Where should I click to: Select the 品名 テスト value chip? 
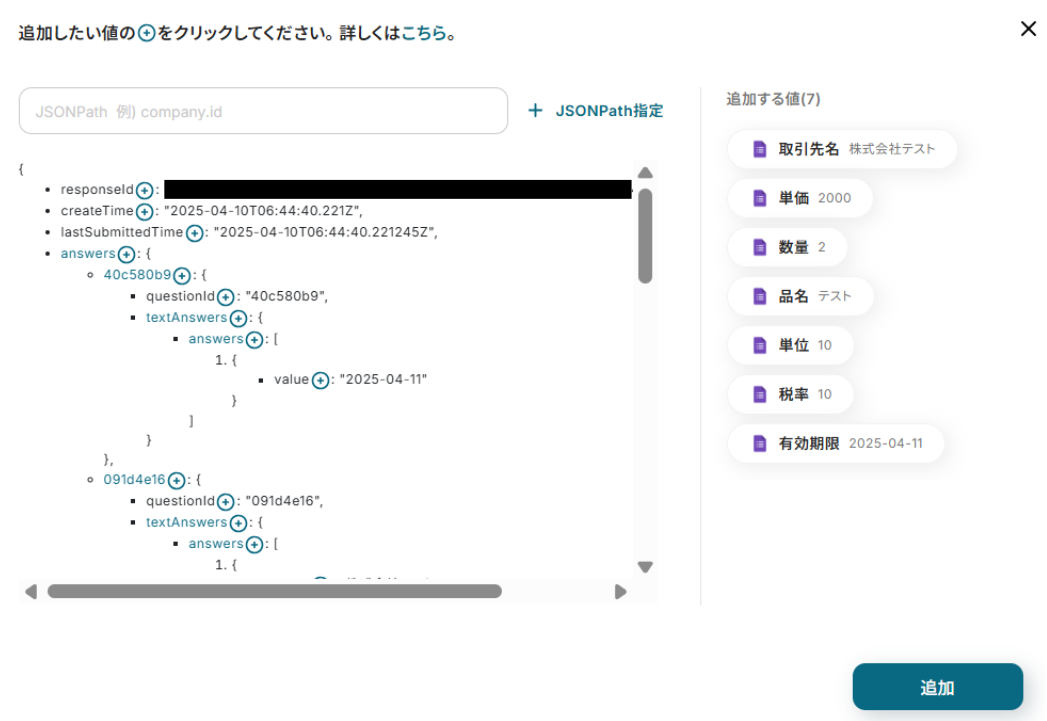[x=798, y=296]
